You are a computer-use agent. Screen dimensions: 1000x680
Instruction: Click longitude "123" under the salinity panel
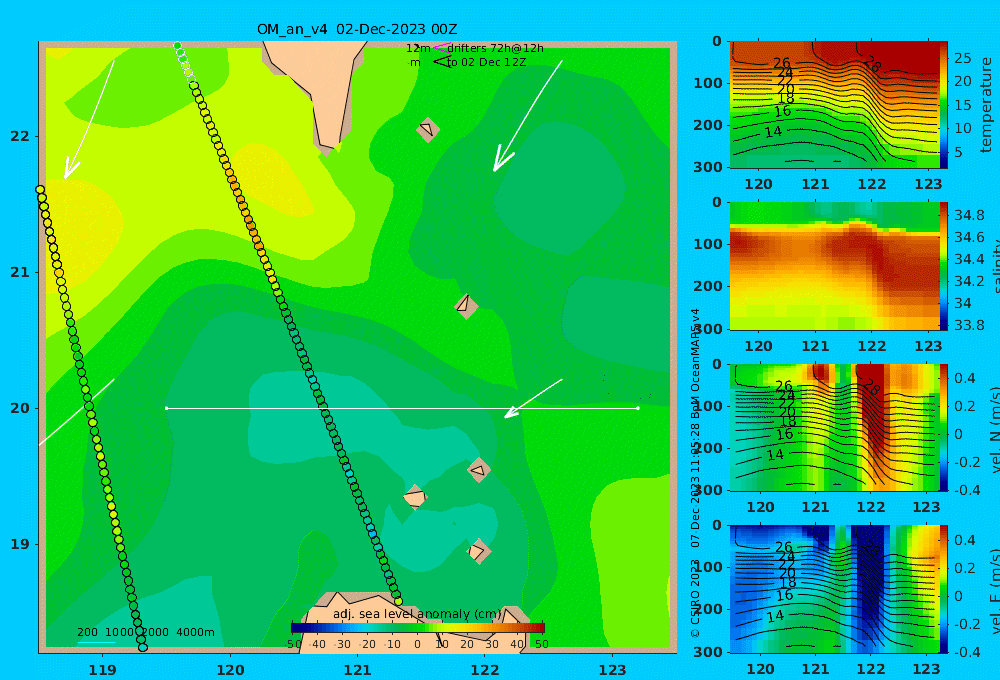point(928,346)
